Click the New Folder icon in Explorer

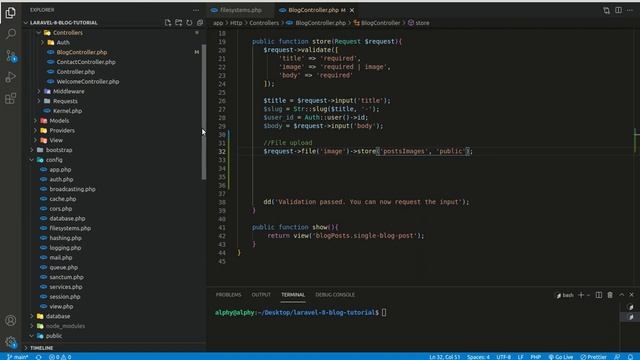178,22
